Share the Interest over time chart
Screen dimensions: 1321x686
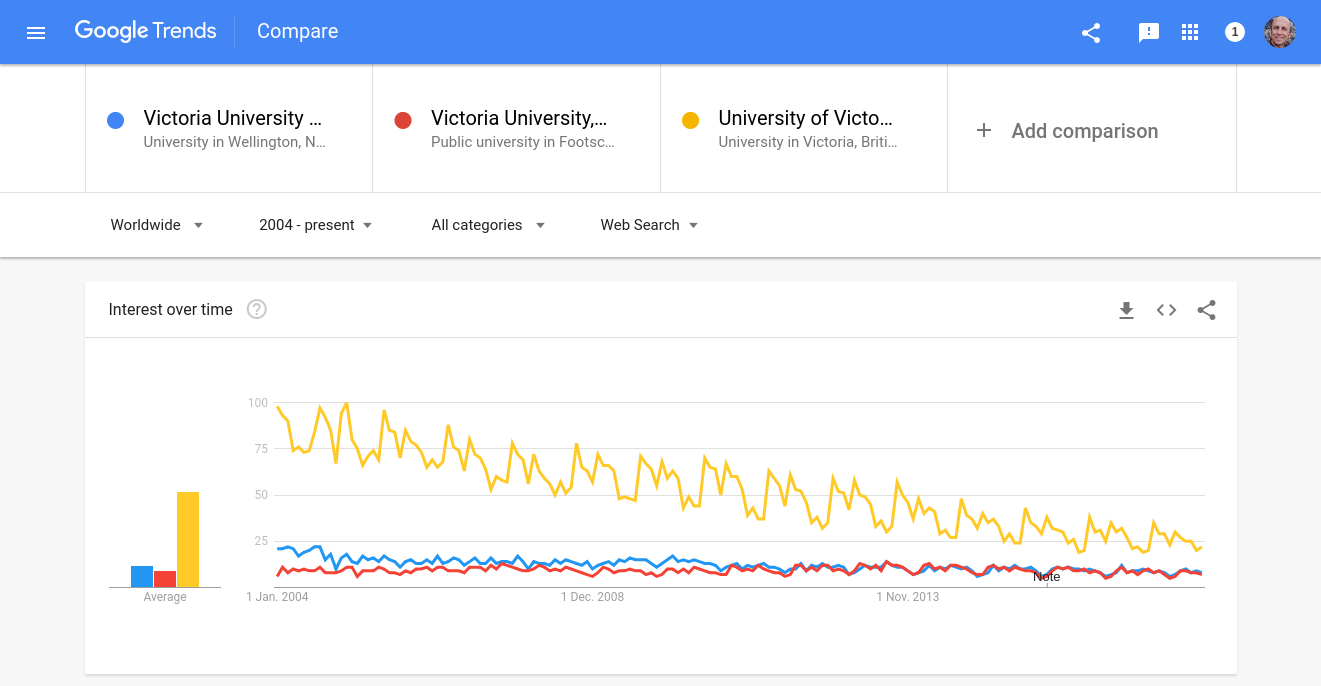1207,310
